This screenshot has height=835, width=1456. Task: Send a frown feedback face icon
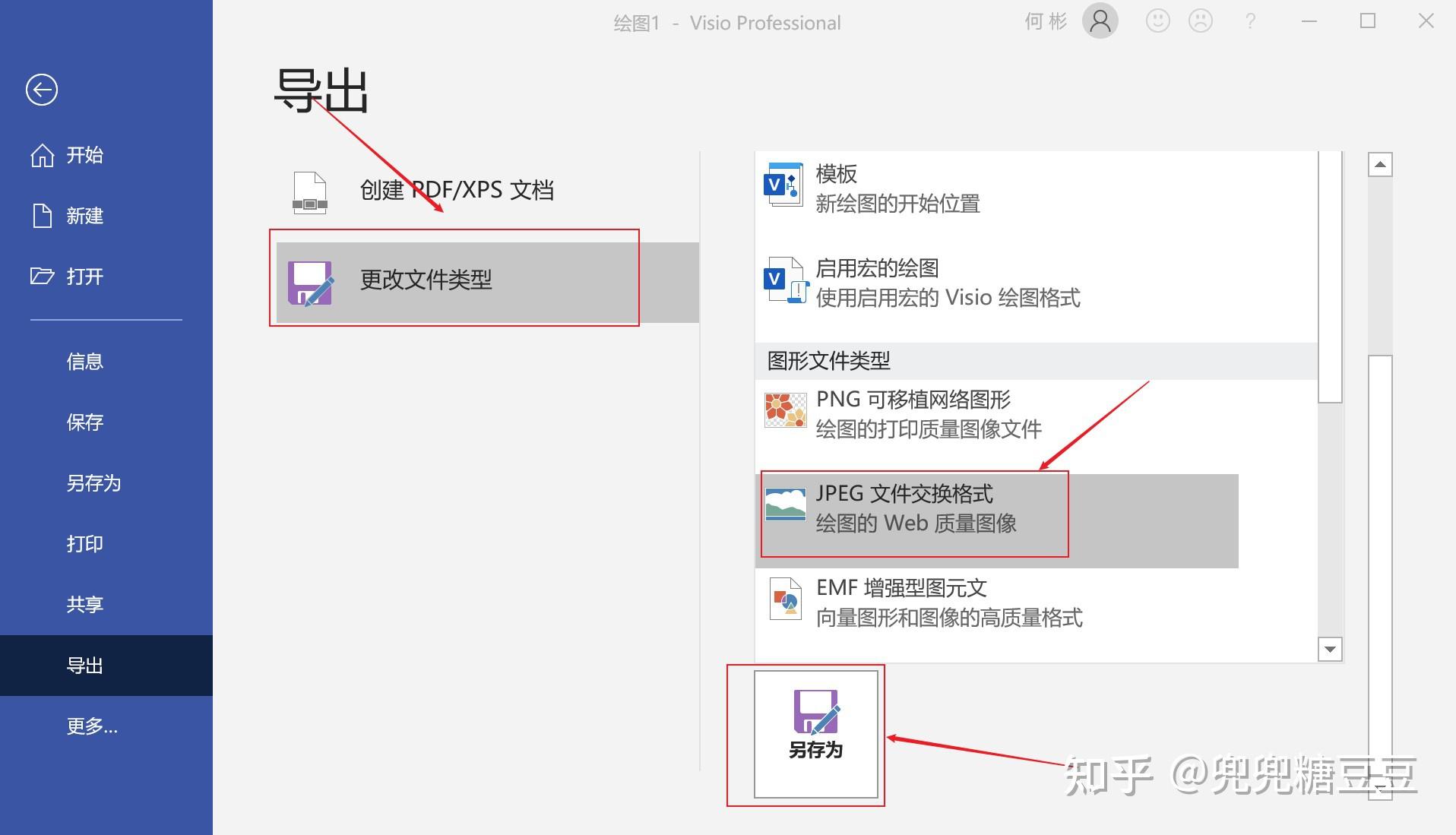(x=1201, y=21)
